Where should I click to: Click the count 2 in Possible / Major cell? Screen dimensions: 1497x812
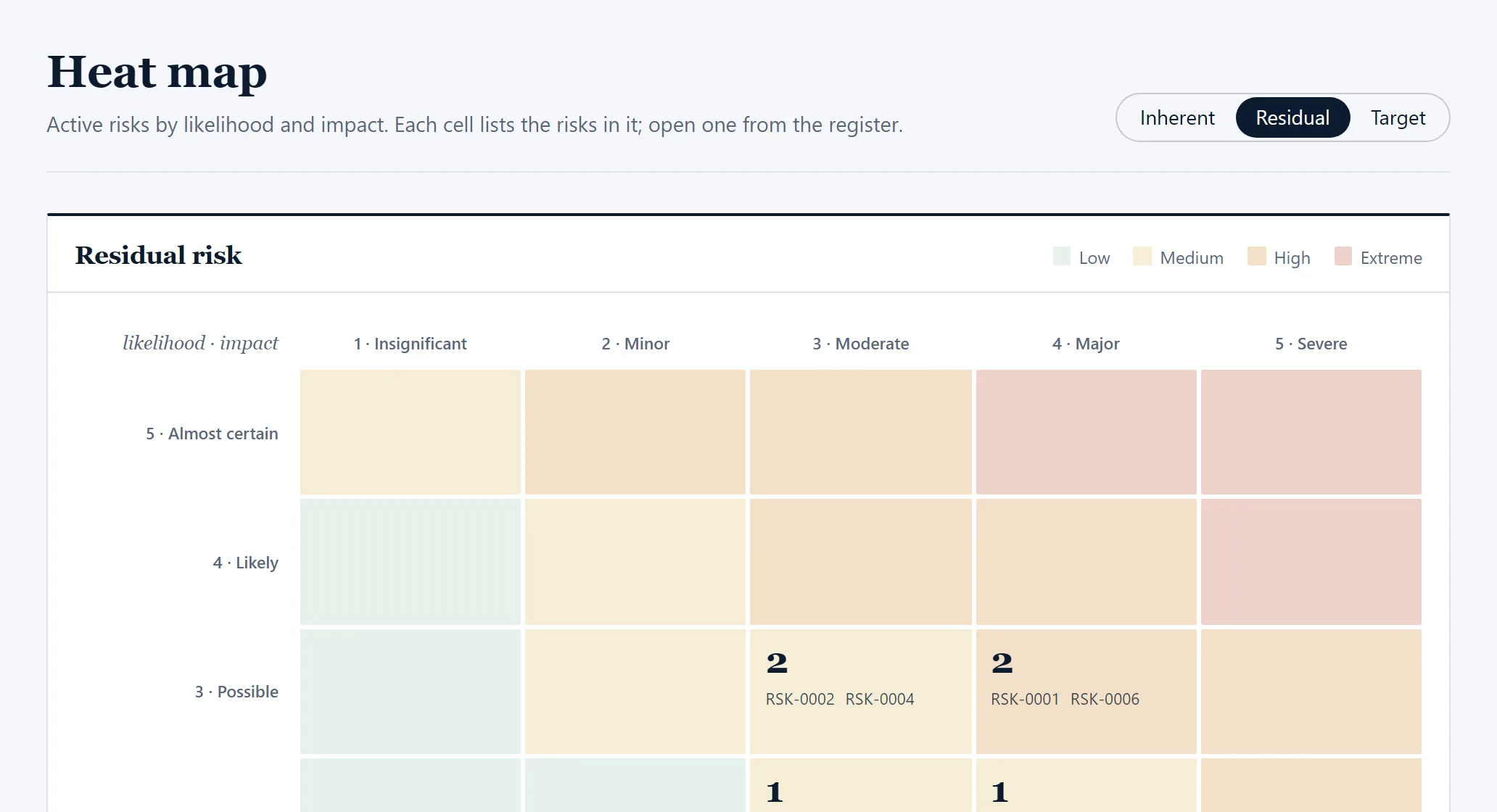click(1002, 662)
